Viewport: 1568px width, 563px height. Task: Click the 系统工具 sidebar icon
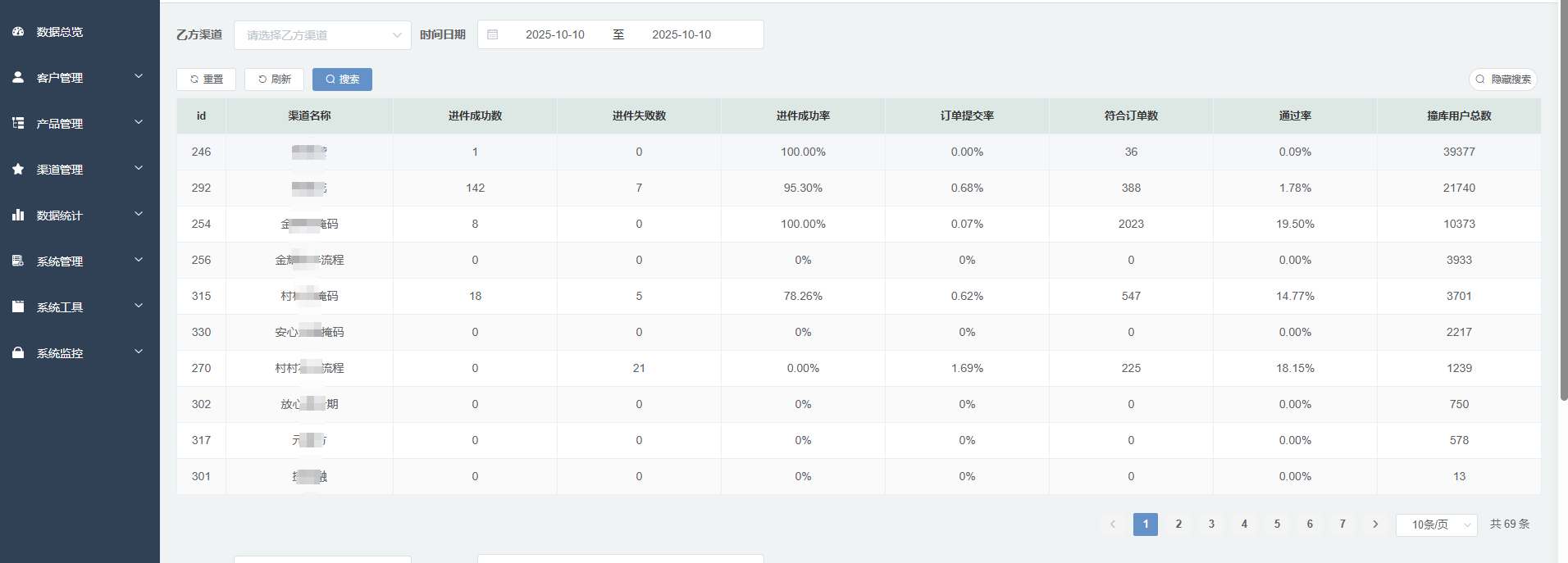point(18,306)
